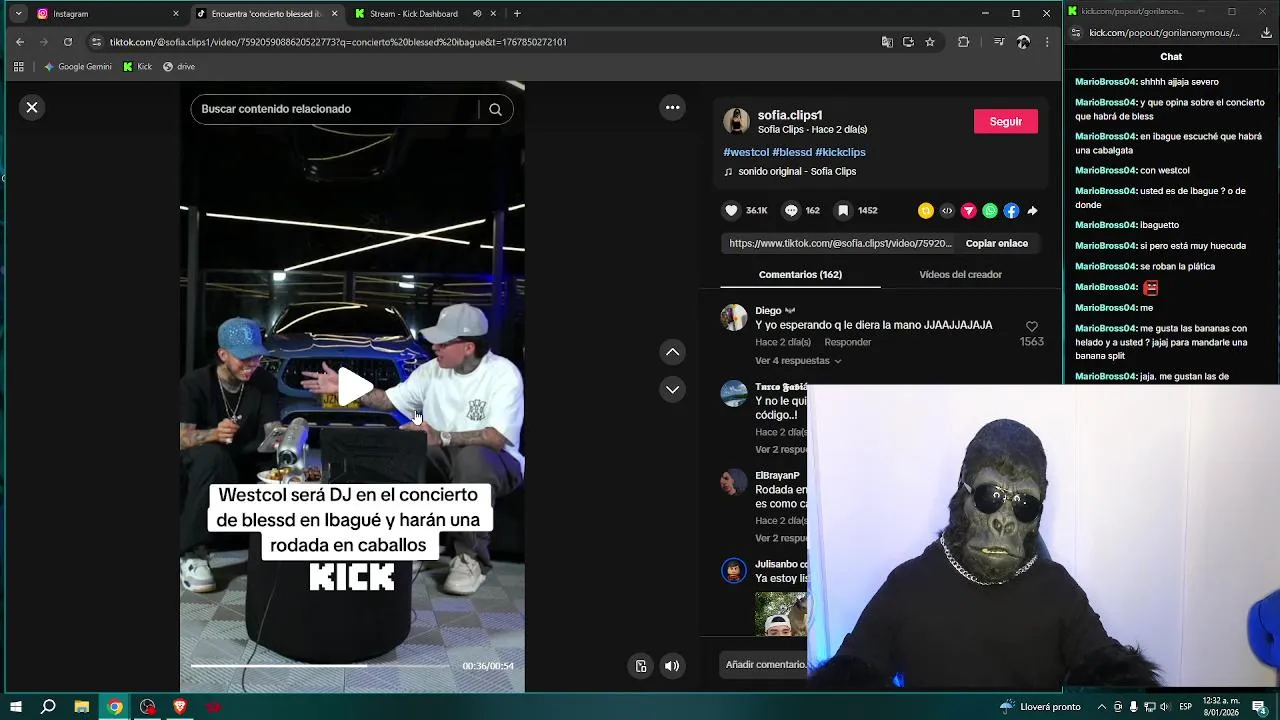This screenshot has height=720, width=1280.
Task: Mute audio on Kick Dashboard tab
Action: pos(477,14)
